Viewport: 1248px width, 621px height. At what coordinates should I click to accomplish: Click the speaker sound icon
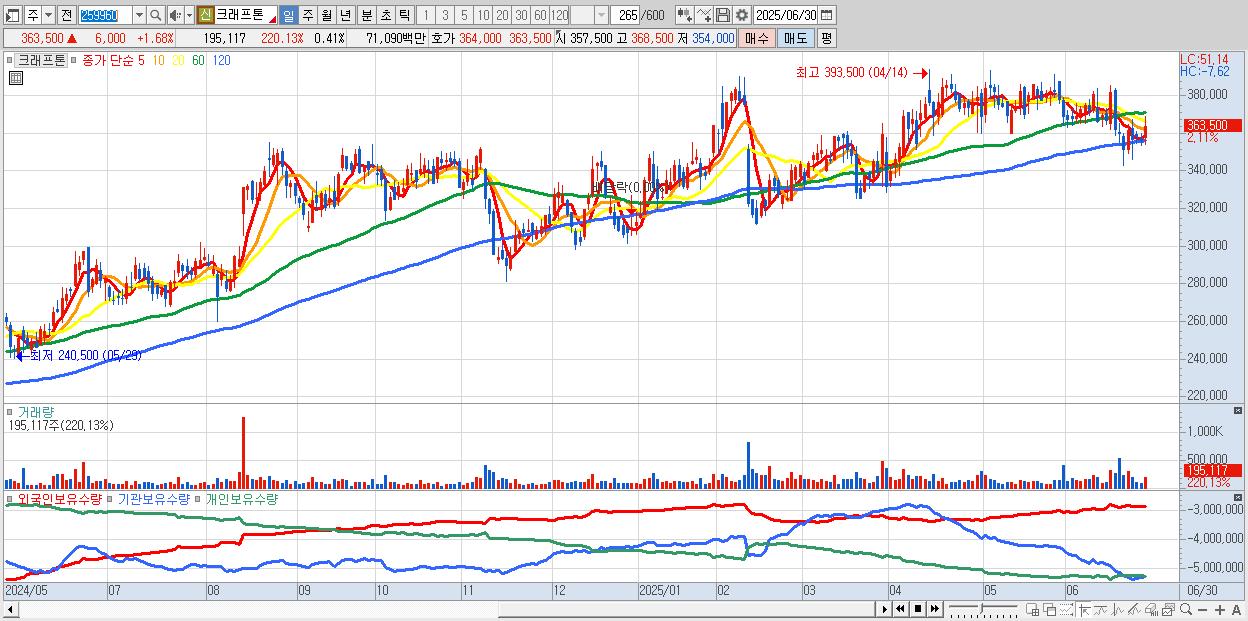tap(175, 15)
